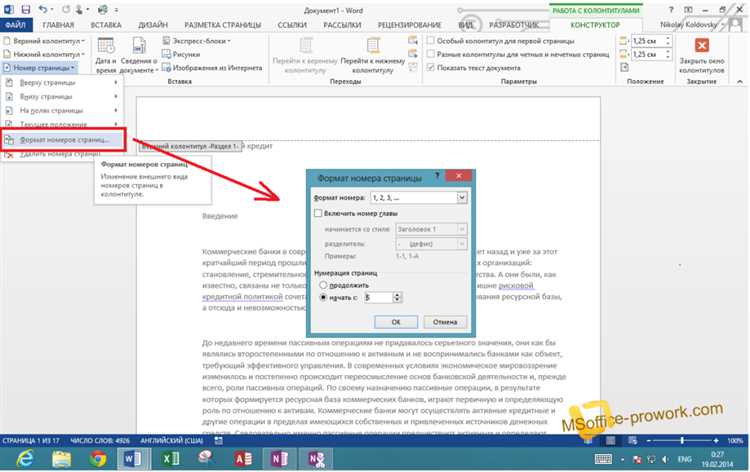Save the document from the quick access toolbar
Viewport: 750px width, 472px height.
point(26,9)
